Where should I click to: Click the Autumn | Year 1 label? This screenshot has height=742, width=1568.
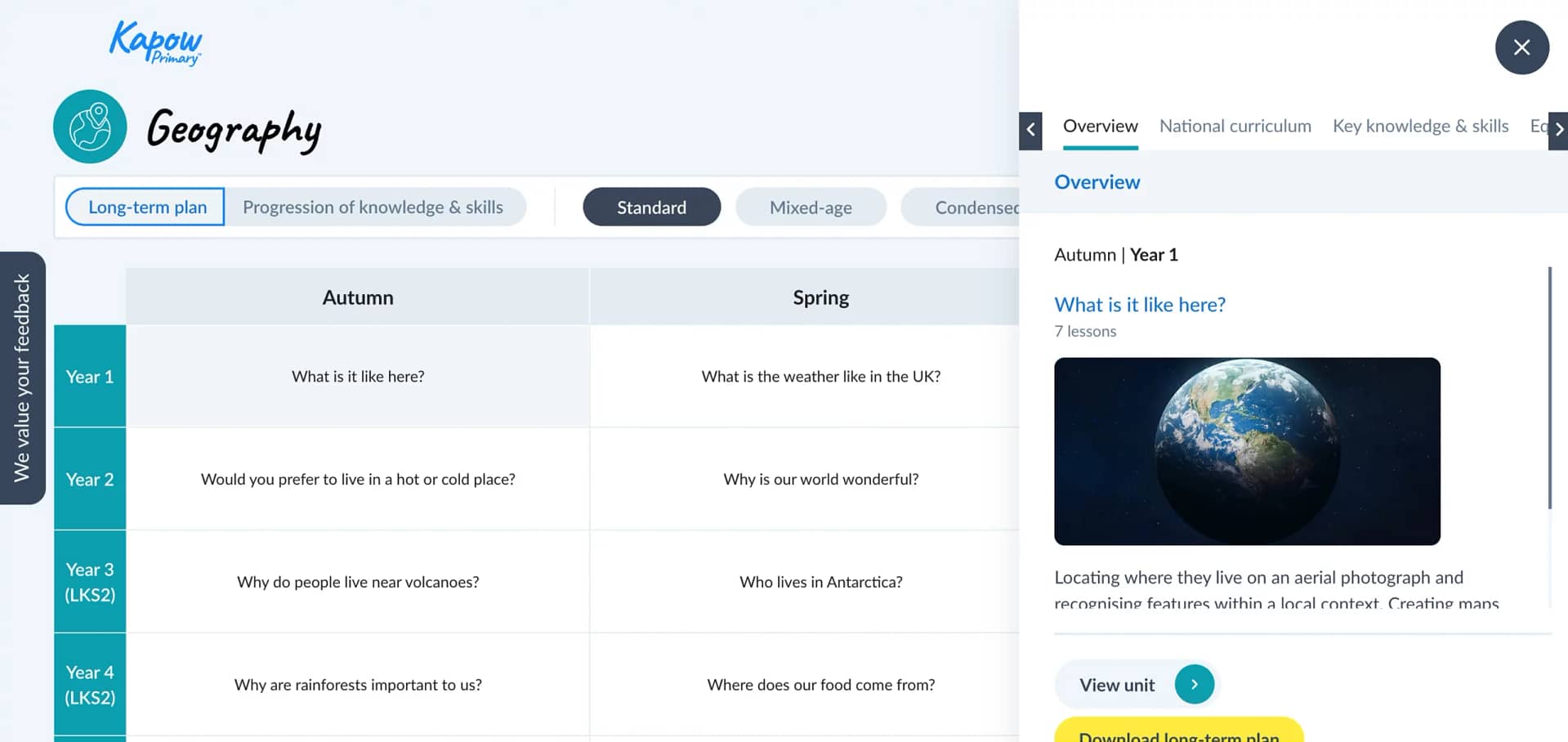(x=1116, y=255)
